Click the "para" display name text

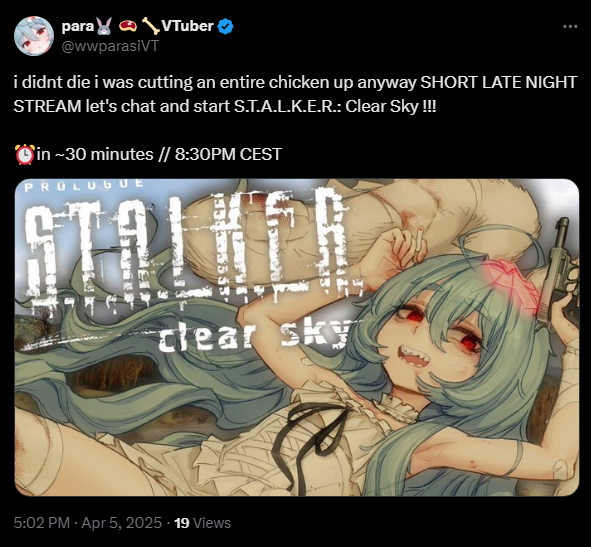click(x=78, y=27)
